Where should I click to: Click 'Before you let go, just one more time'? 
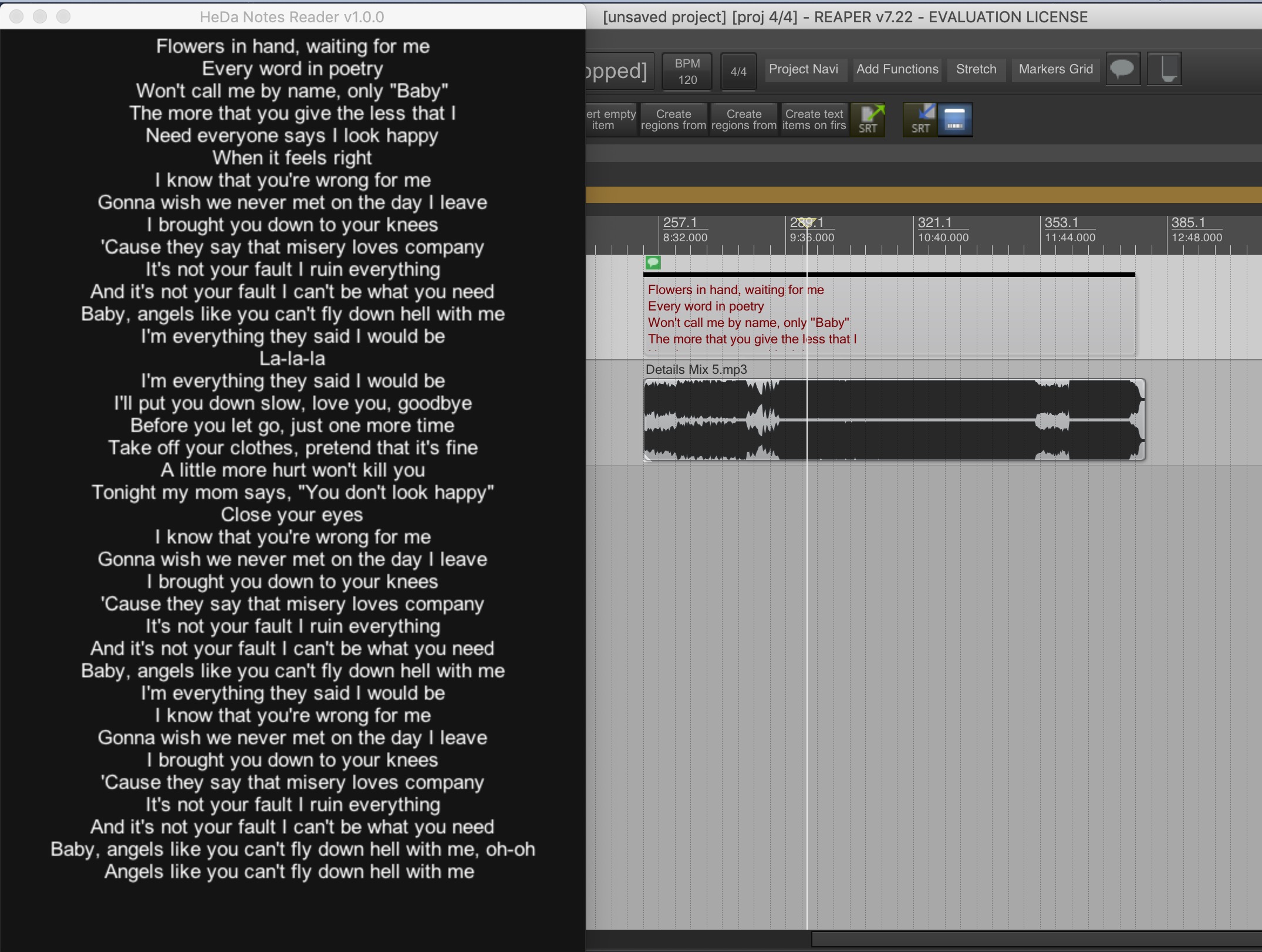pyautogui.click(x=292, y=426)
